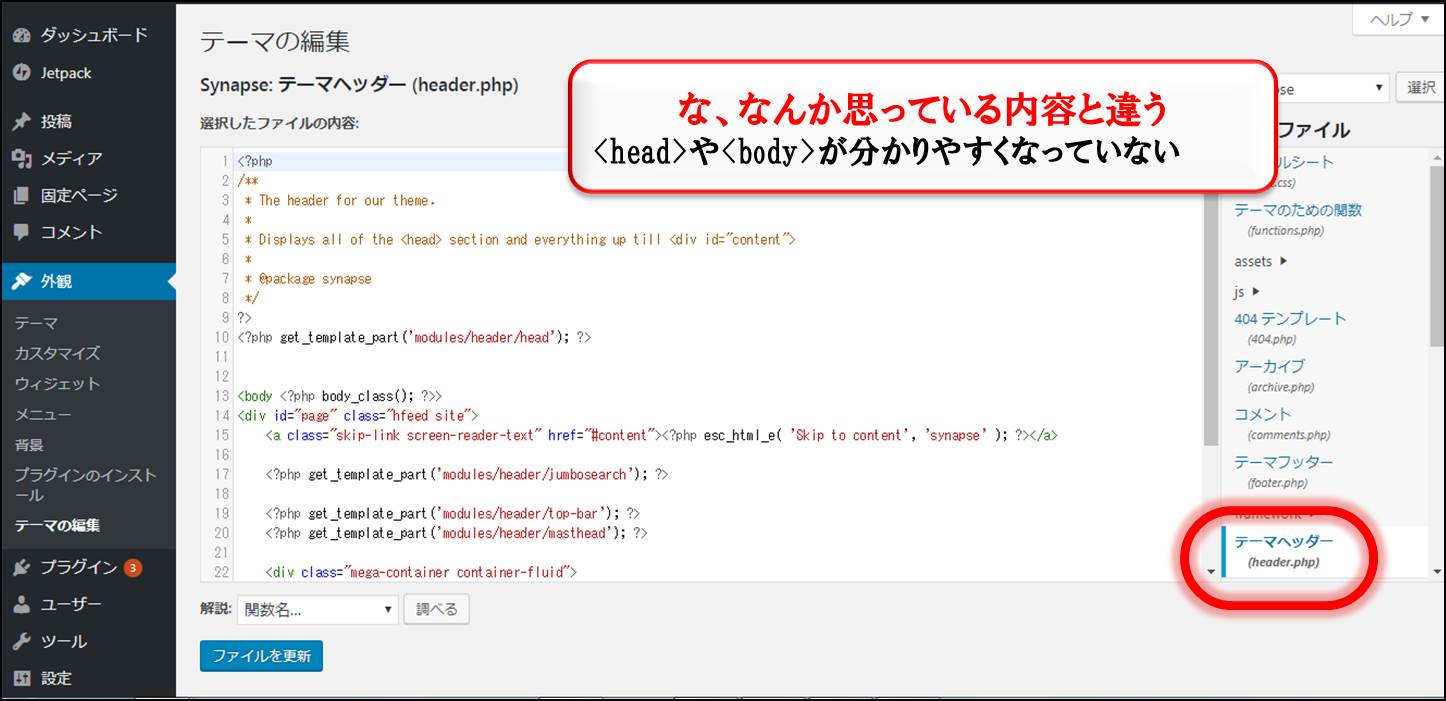Open the ウィジェット submenu item

point(57,384)
